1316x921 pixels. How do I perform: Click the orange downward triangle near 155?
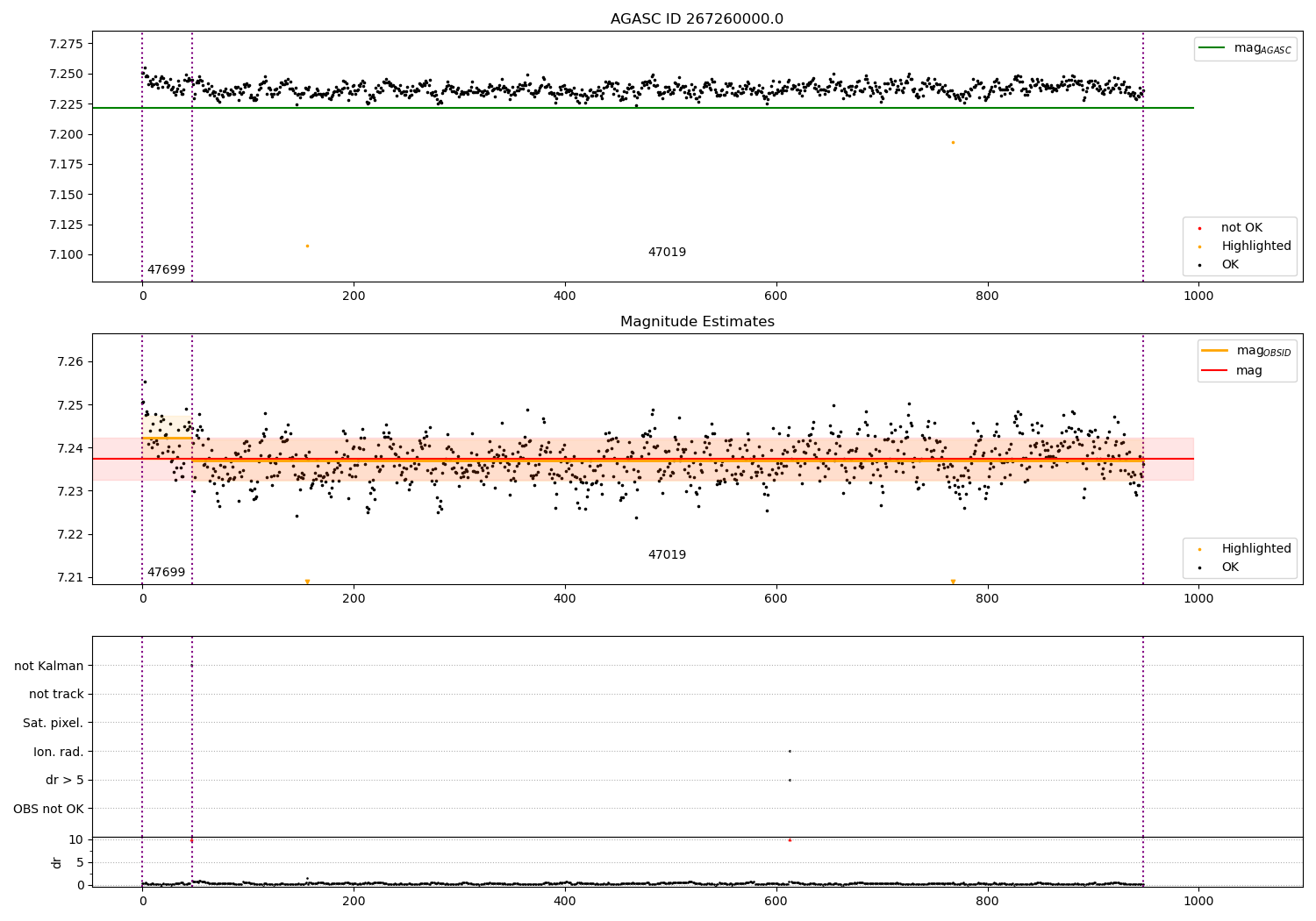point(307,582)
